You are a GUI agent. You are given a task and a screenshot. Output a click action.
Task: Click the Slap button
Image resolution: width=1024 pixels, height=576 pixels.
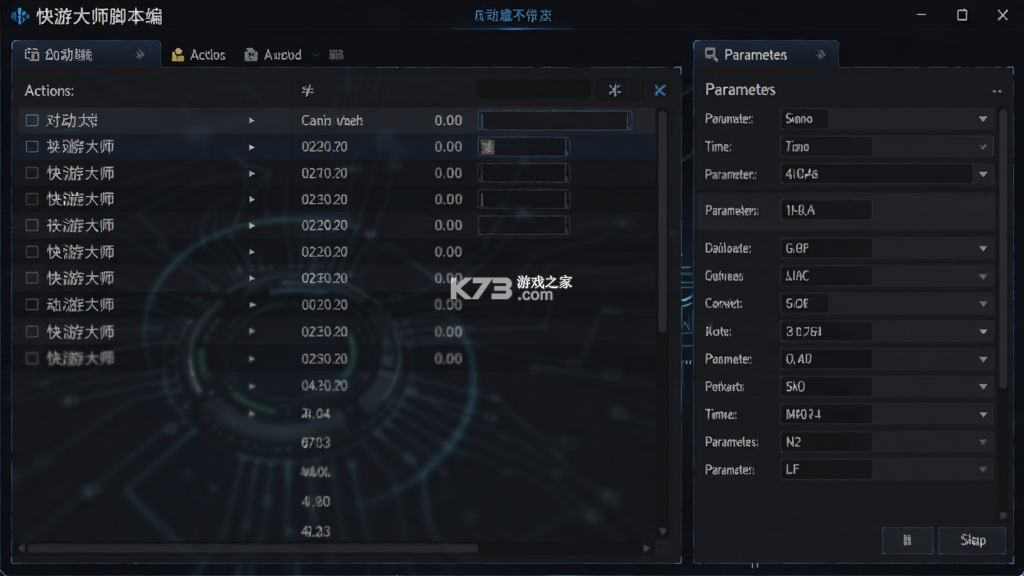(x=972, y=540)
